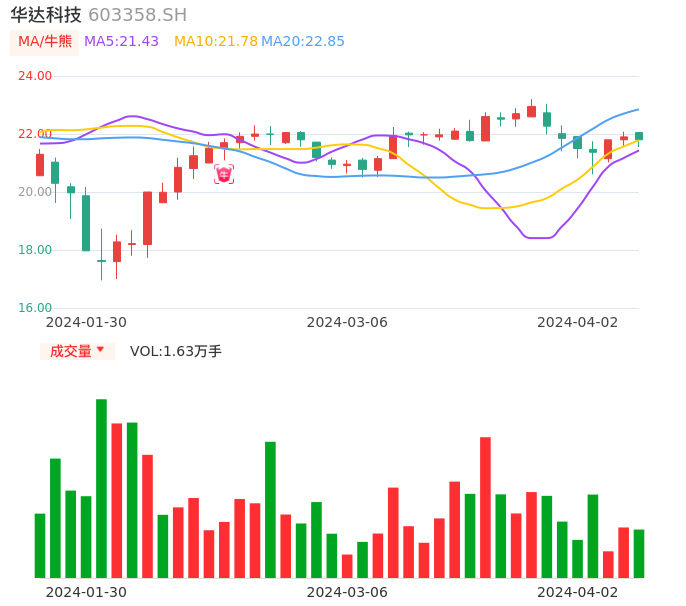The height and width of the screenshot is (606, 686).
Task: Select the MA10:21.78 legend label
Action: (x=216, y=42)
